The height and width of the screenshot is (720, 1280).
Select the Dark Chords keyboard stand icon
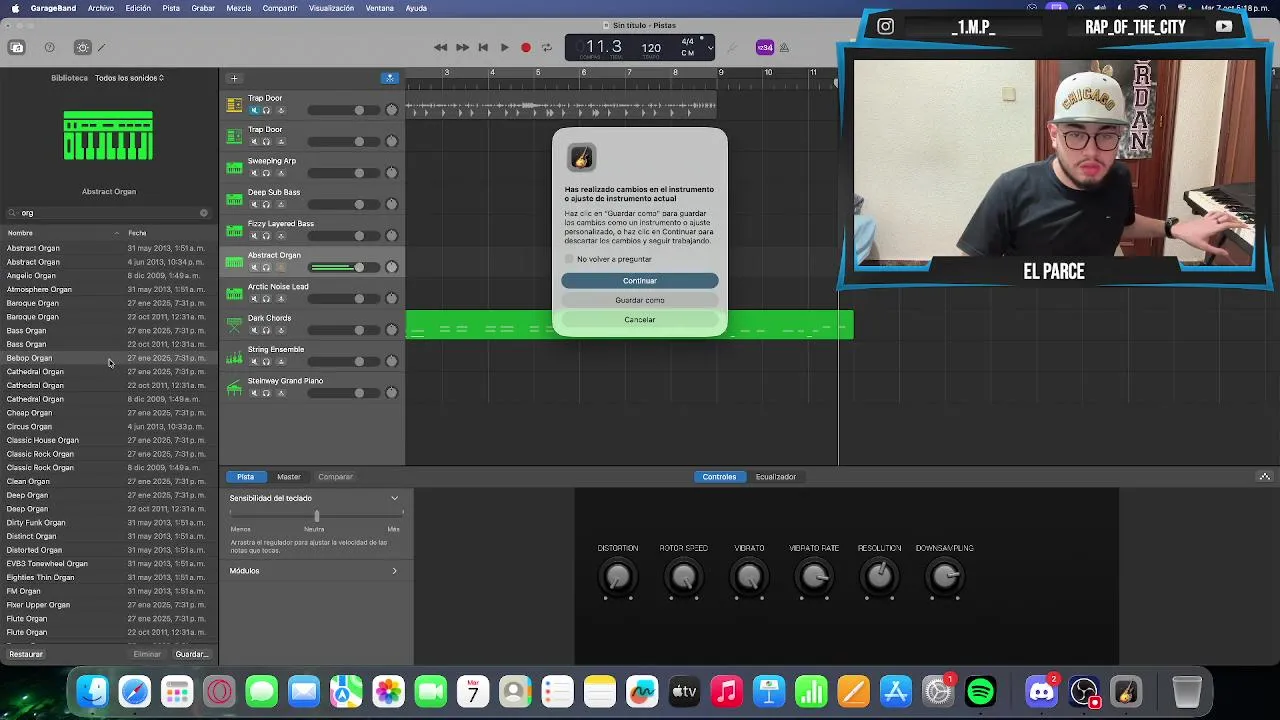coord(234,324)
